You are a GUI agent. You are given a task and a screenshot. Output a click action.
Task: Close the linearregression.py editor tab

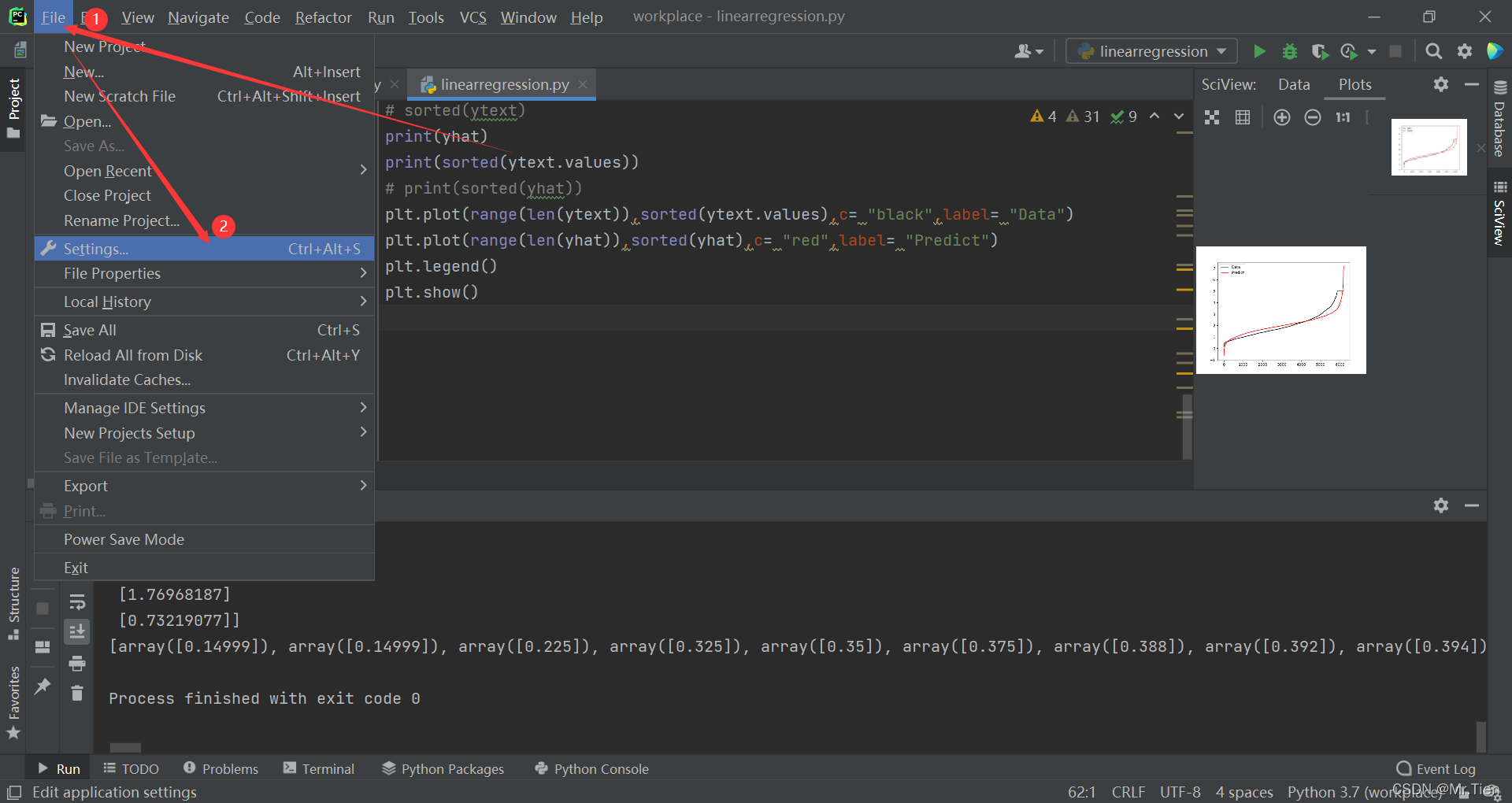click(583, 84)
